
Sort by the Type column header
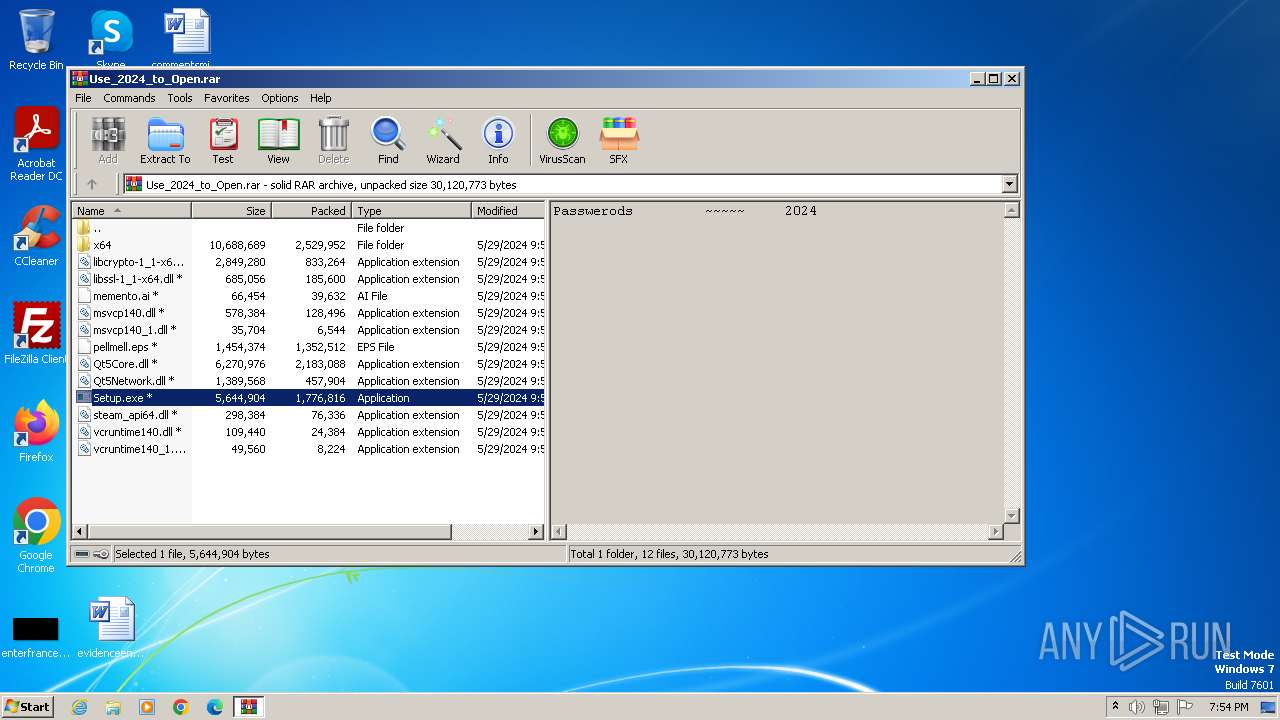pos(412,211)
